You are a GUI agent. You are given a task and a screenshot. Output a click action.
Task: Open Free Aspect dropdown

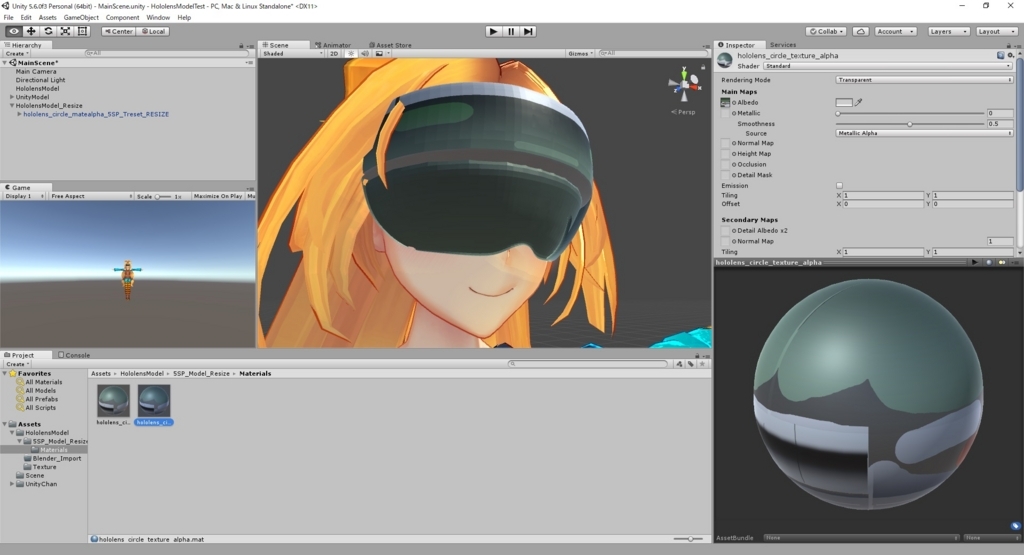(91, 196)
